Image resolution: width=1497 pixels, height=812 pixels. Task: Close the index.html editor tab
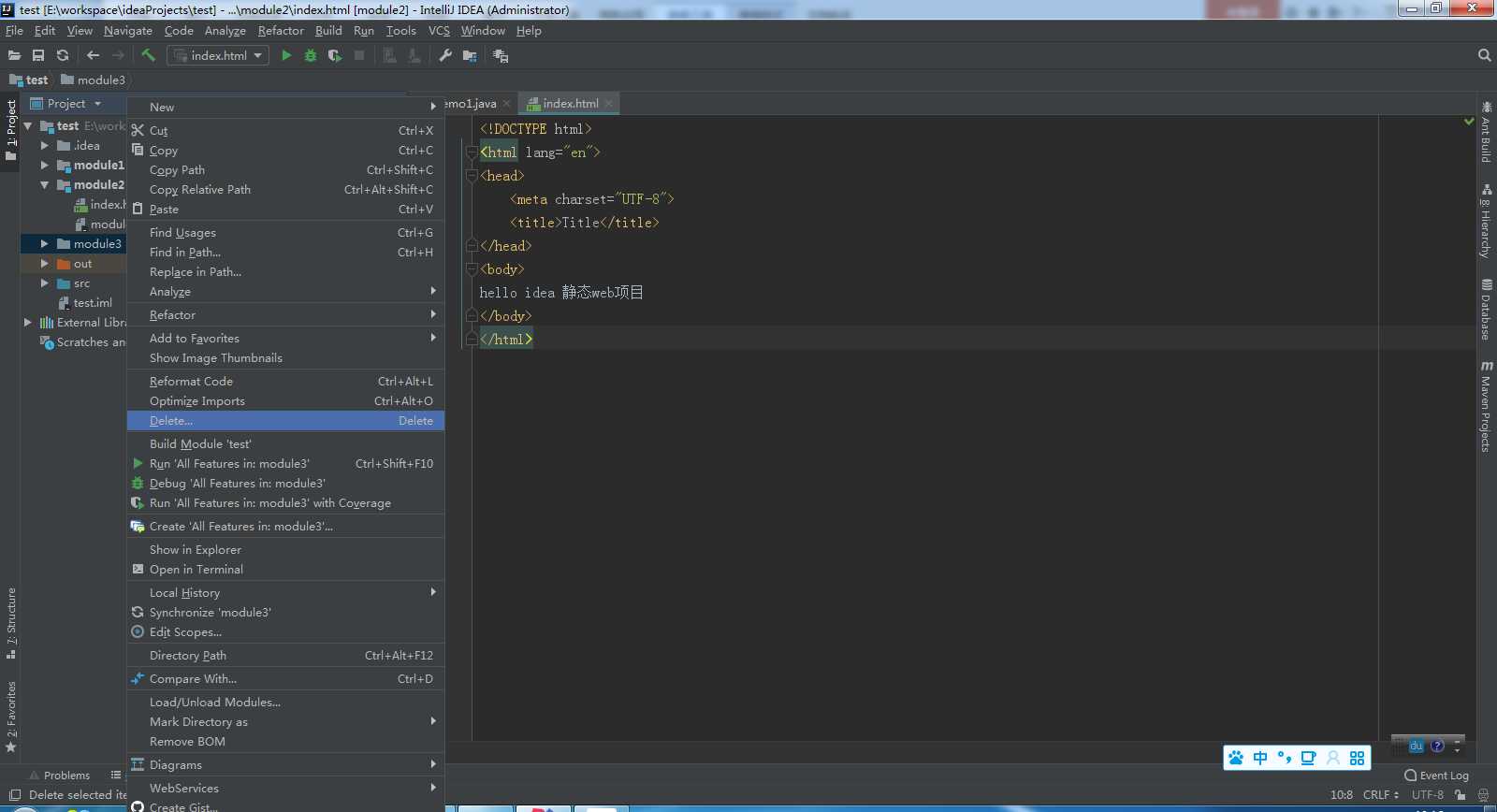tap(609, 104)
